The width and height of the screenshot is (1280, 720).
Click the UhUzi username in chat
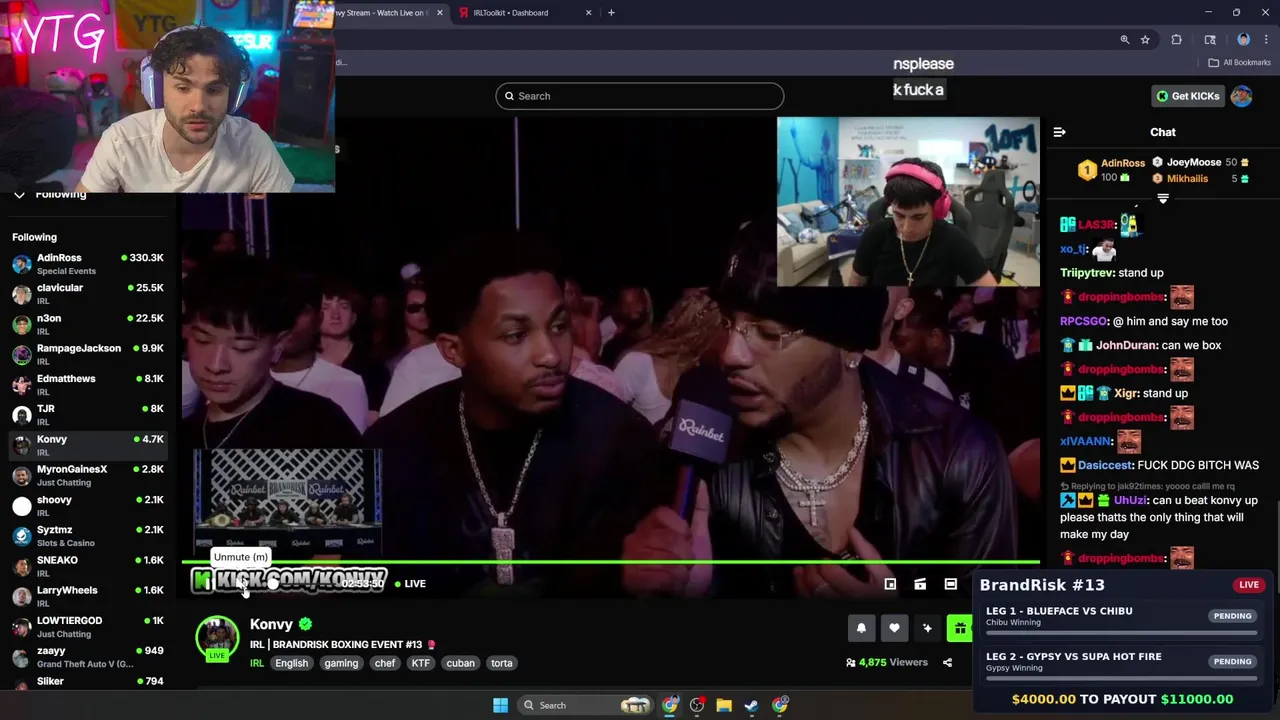(x=1130, y=500)
